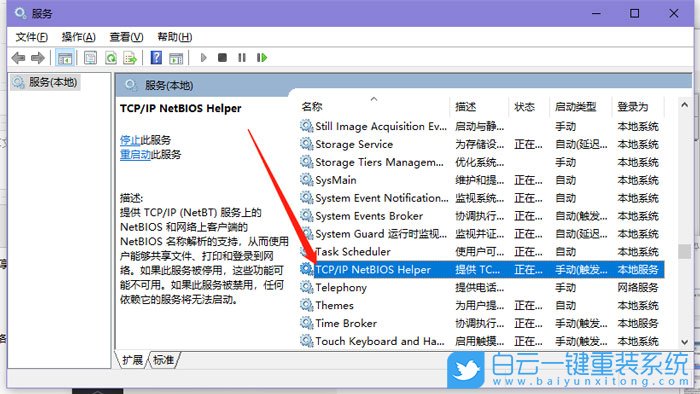Click the gear icon of Time Broker

[x=306, y=323]
